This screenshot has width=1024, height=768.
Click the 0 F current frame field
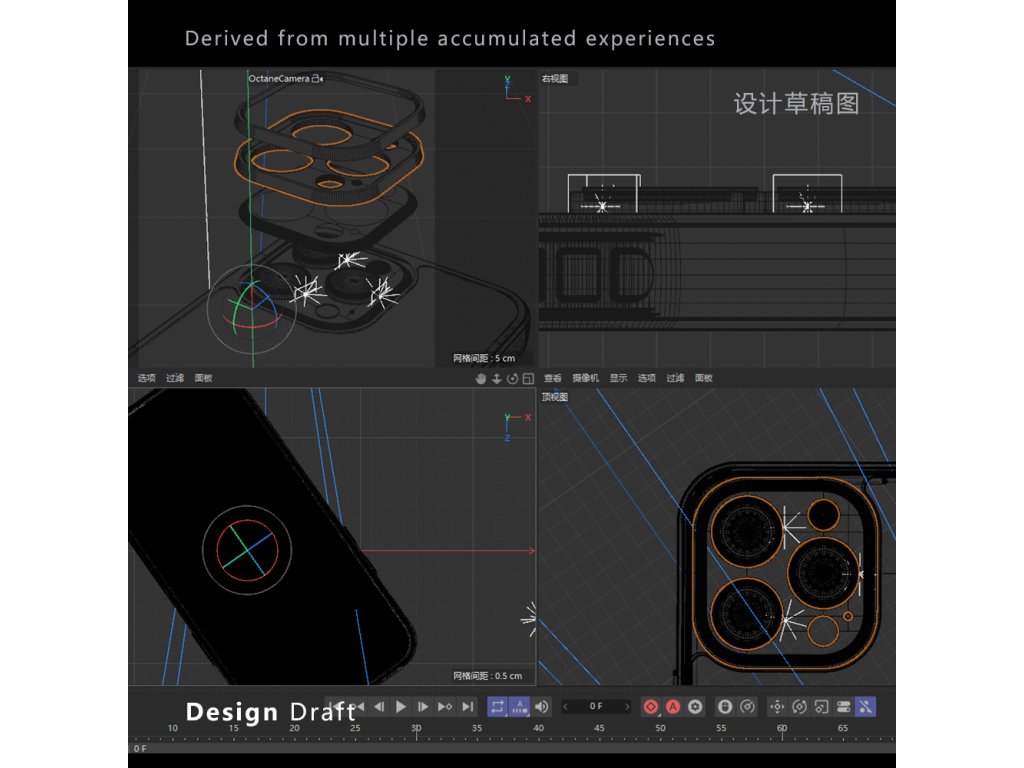(x=596, y=706)
